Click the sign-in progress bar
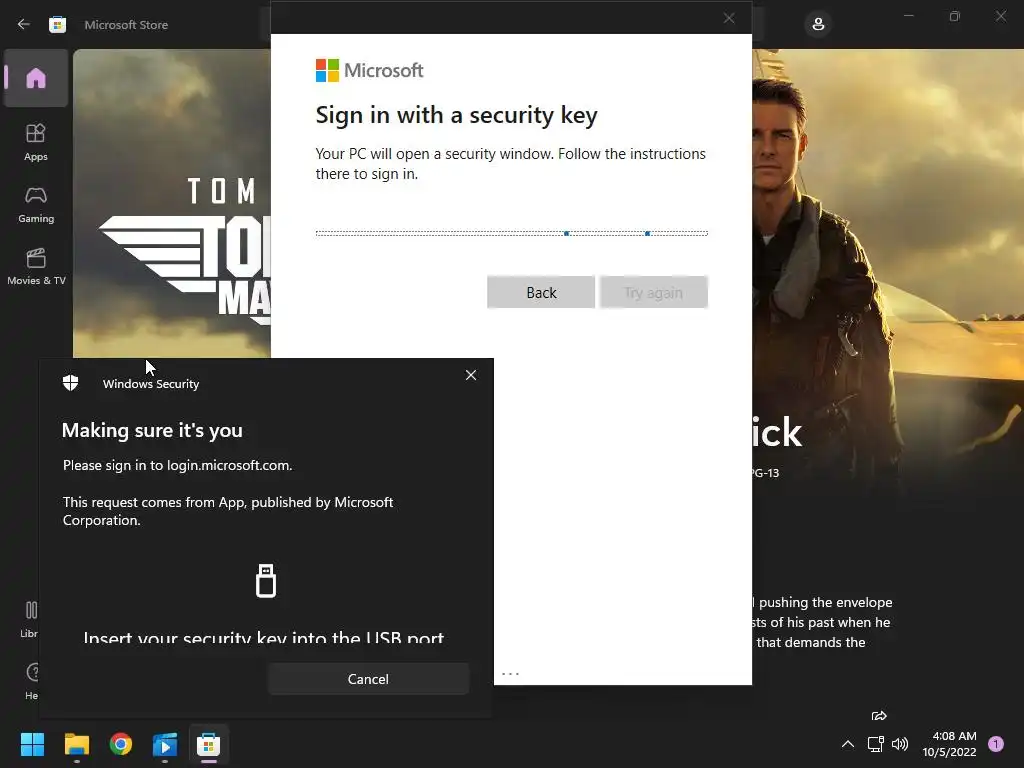Image resolution: width=1024 pixels, height=768 pixels. click(511, 233)
